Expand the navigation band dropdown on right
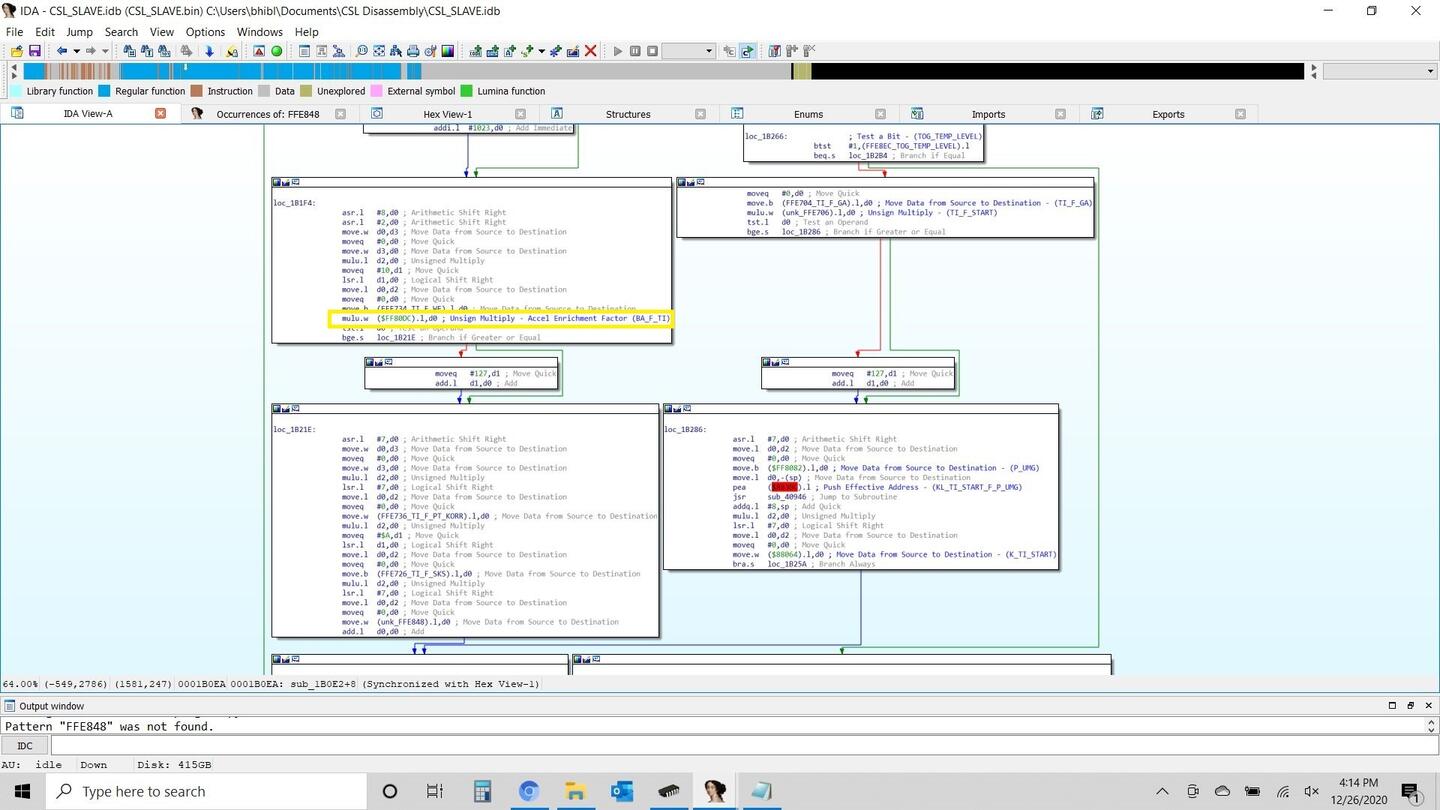 point(1430,71)
